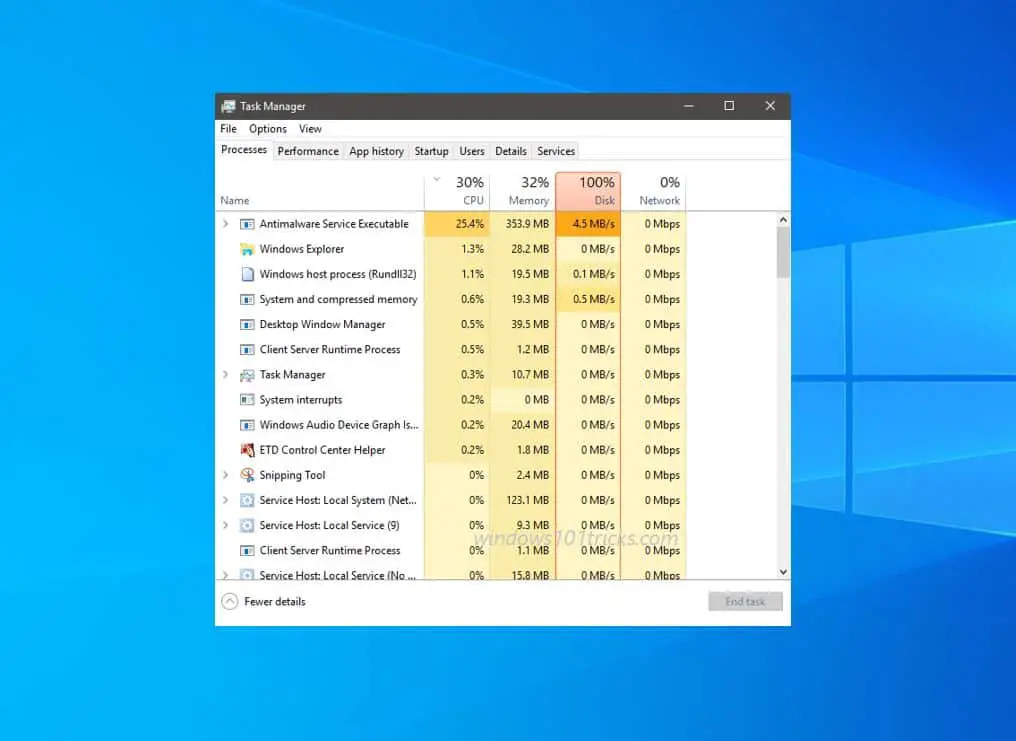Open the View menu
The height and width of the screenshot is (741, 1016).
coord(310,128)
